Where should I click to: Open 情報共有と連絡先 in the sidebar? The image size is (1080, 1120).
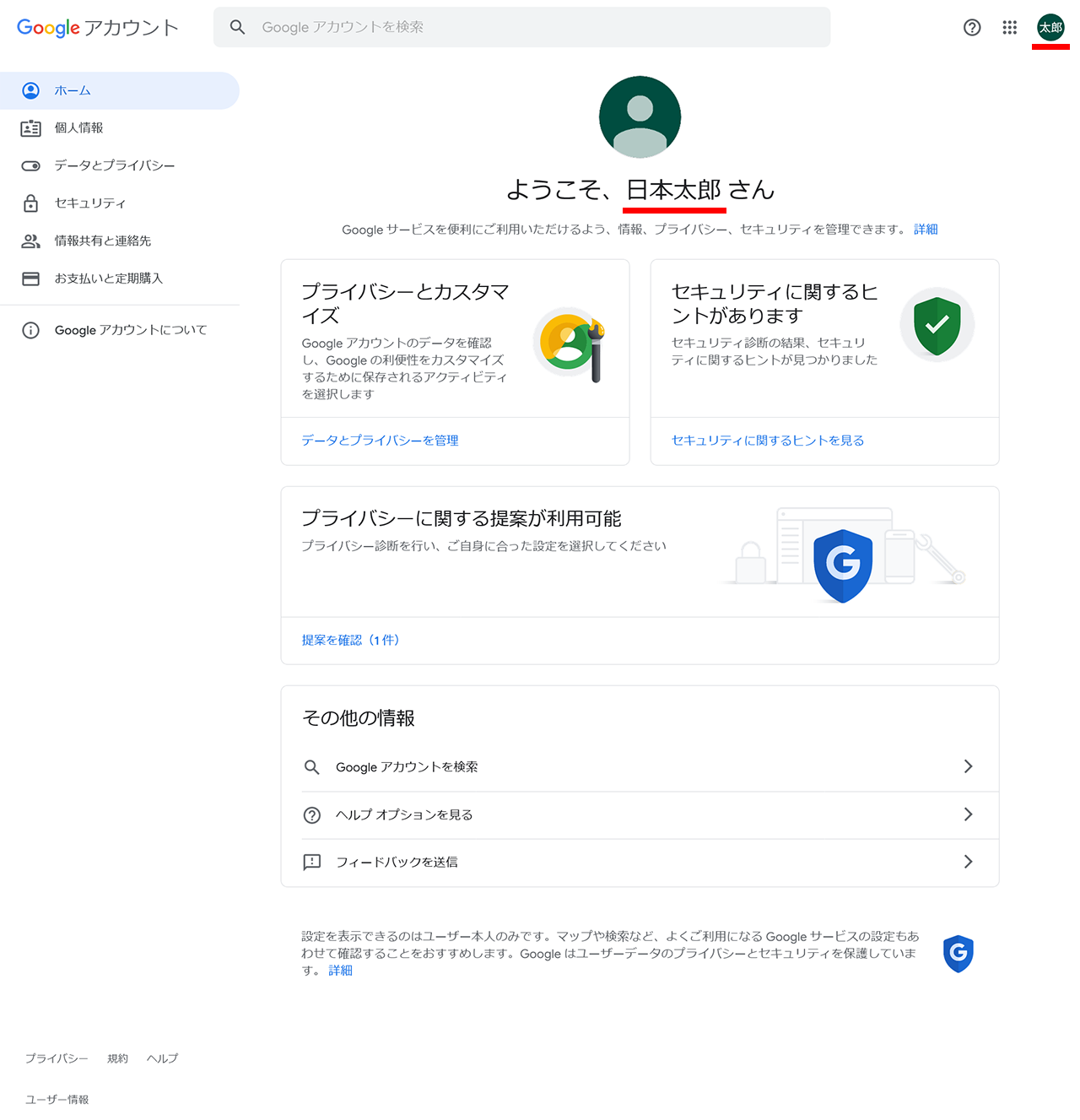click(x=120, y=241)
